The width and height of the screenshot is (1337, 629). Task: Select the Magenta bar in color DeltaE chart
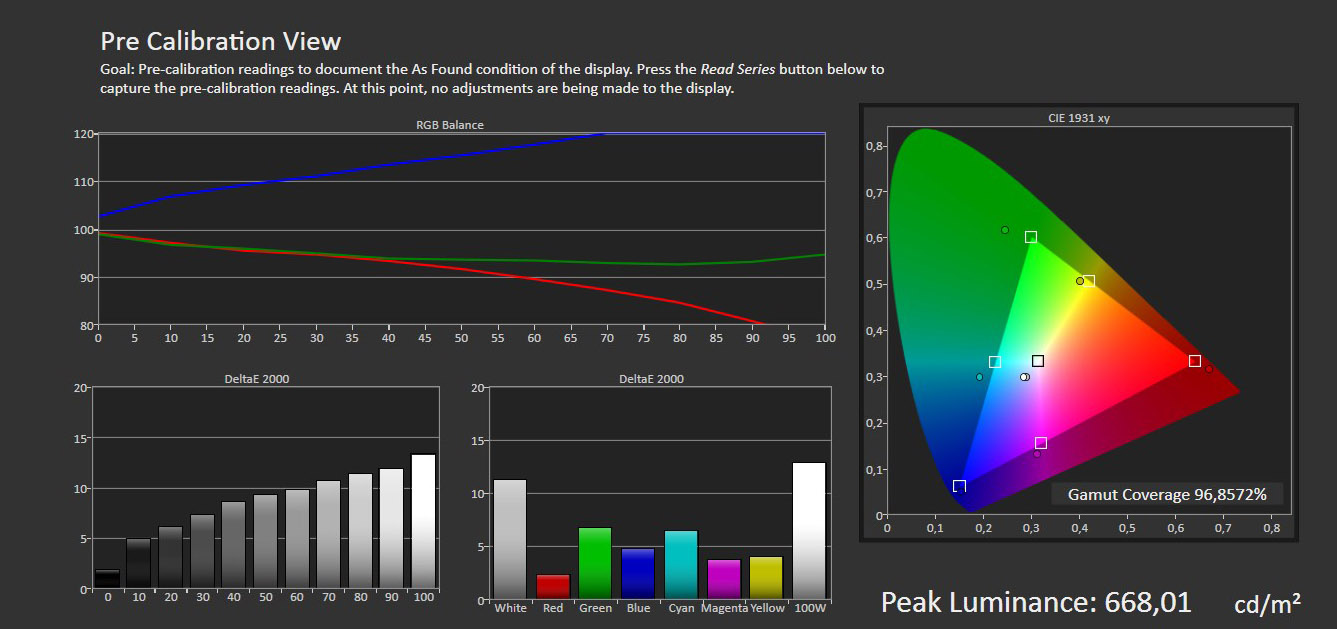coord(724,578)
